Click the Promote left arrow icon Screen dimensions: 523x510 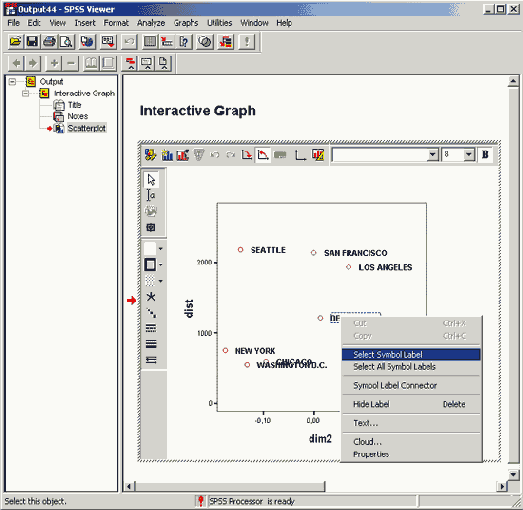point(16,63)
